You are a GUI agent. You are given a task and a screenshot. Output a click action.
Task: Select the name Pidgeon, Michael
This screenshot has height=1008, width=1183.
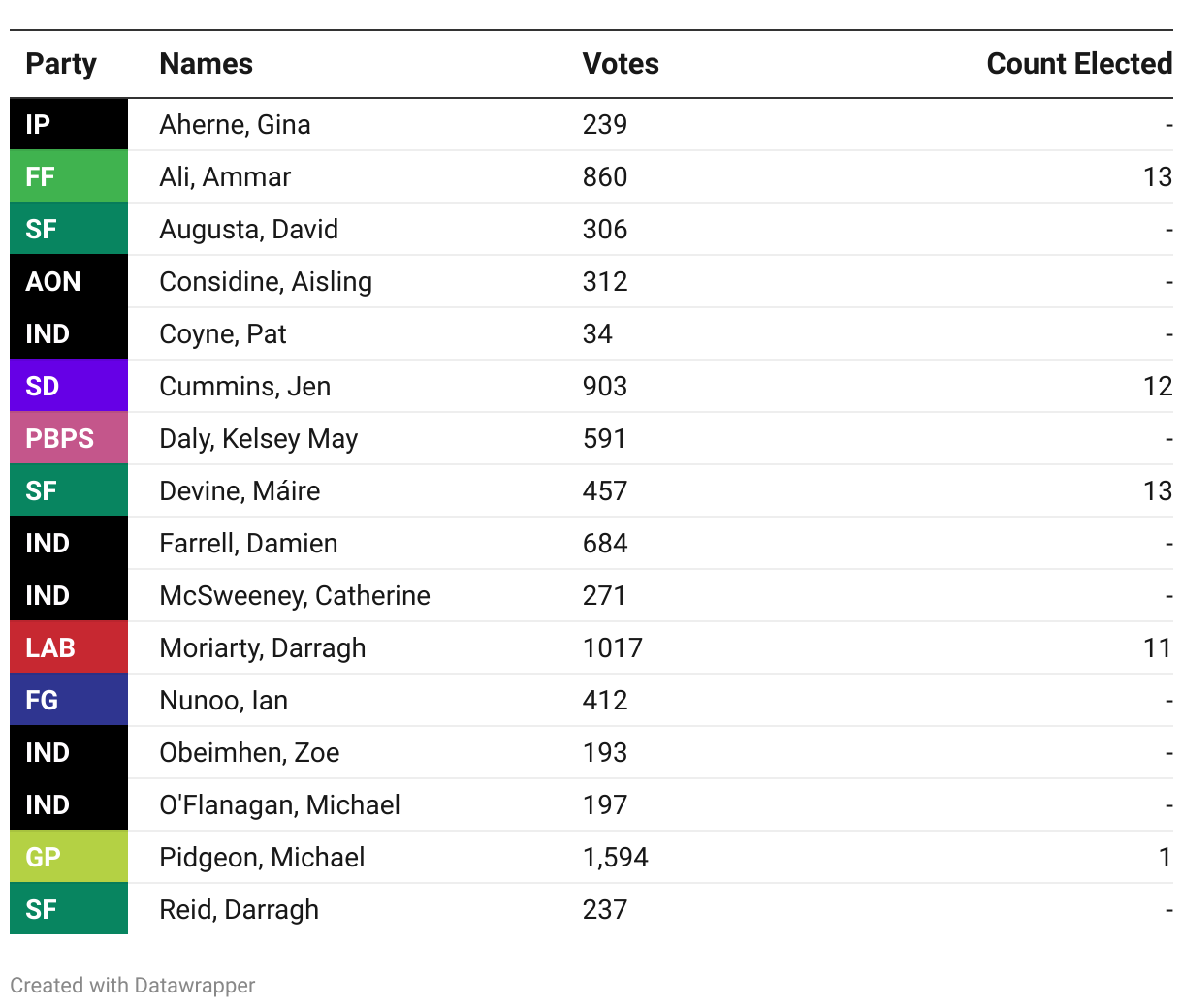262,857
